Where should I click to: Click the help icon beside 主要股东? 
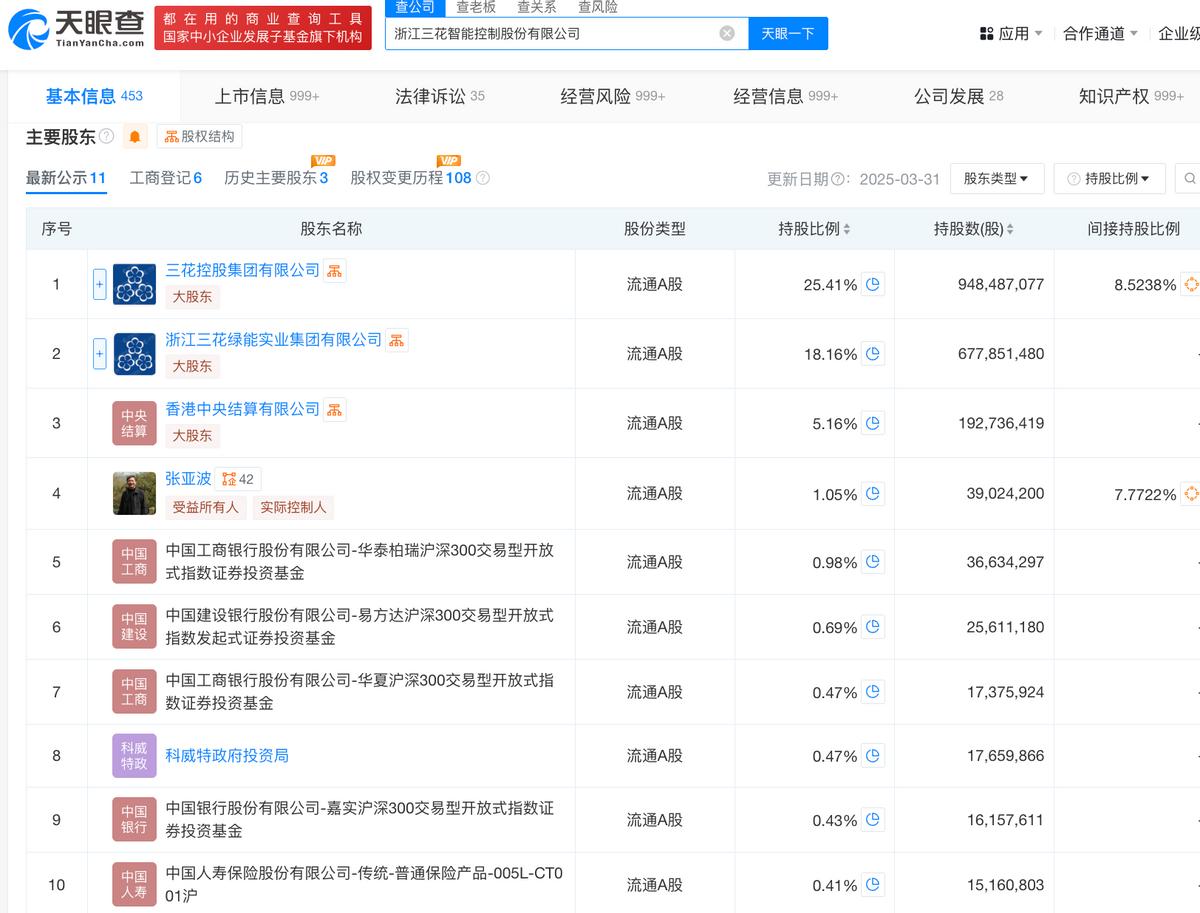click(106, 136)
